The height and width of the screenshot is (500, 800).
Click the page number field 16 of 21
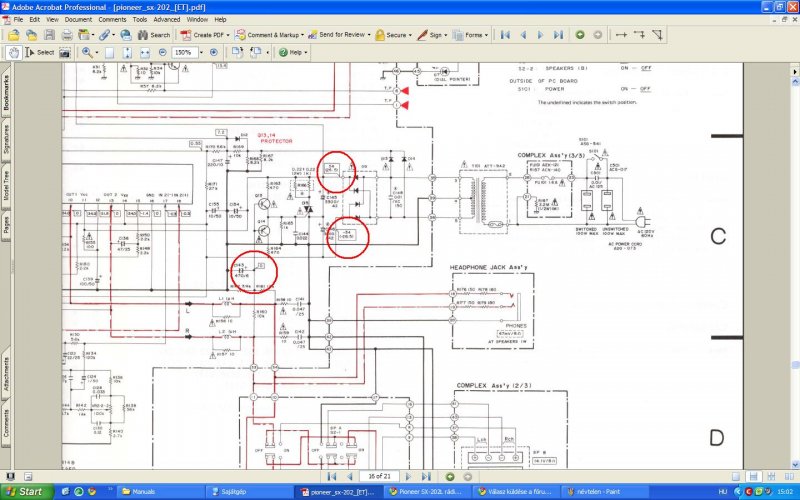point(380,476)
